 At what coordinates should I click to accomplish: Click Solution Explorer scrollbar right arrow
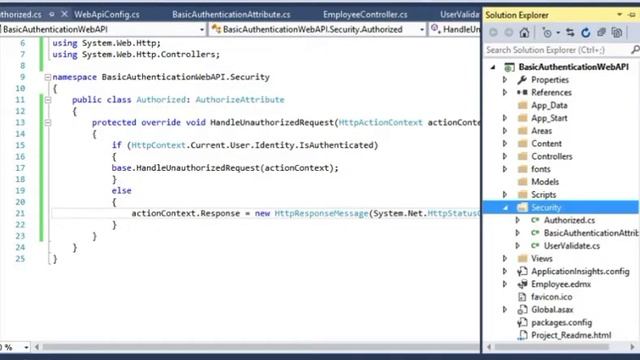coord(632,347)
